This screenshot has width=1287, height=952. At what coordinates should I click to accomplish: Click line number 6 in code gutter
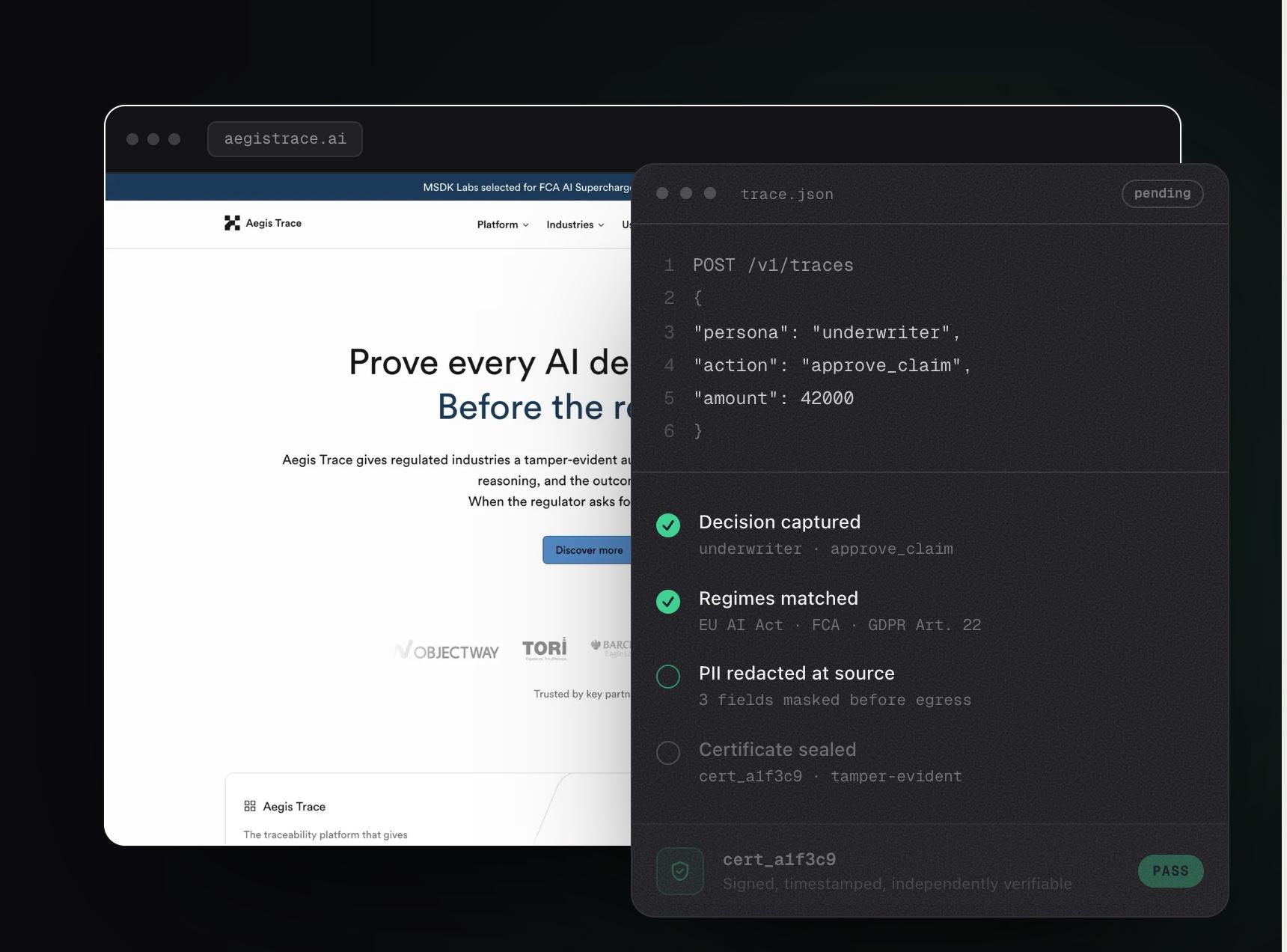click(669, 431)
